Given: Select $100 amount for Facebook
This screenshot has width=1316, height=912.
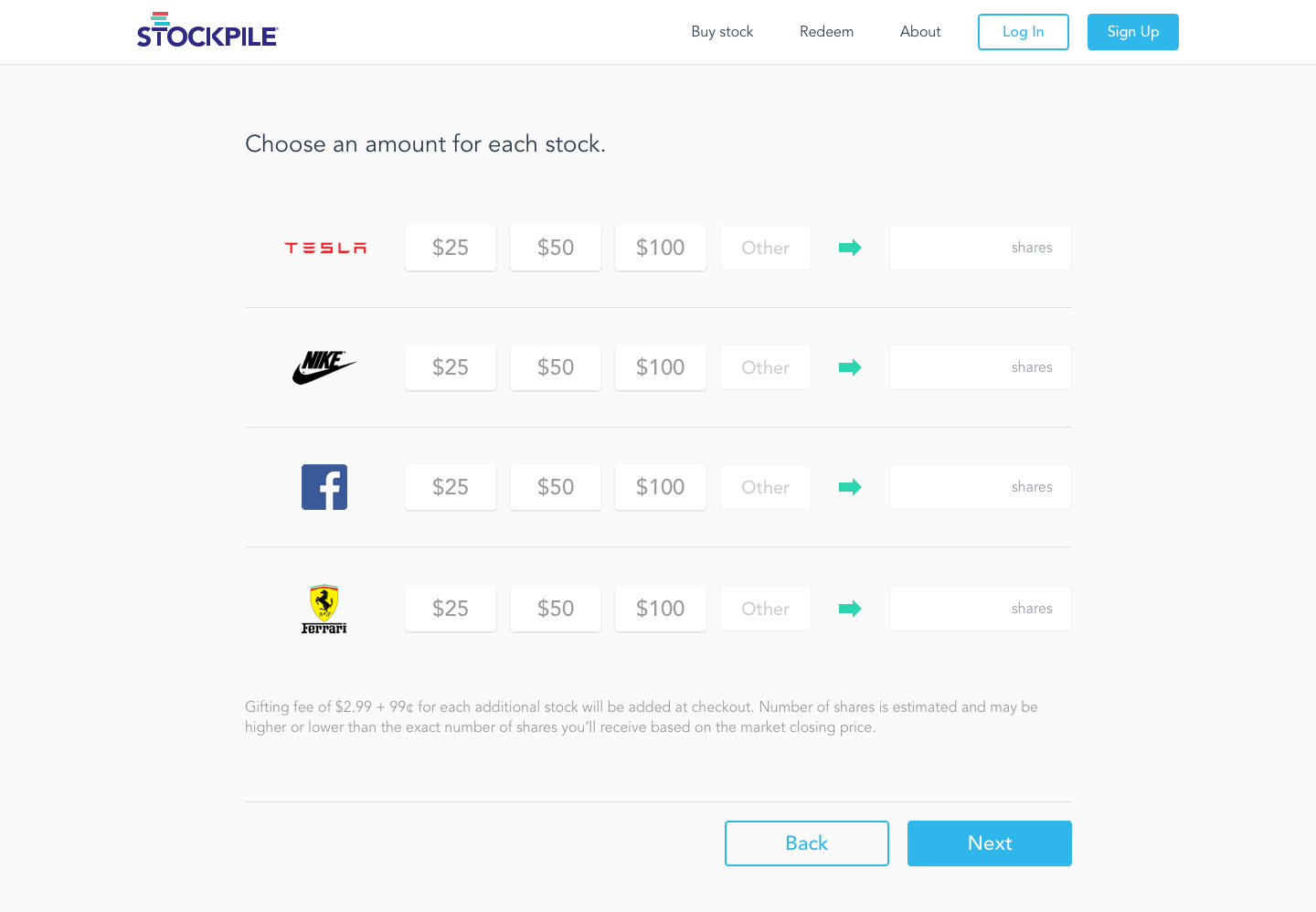Looking at the screenshot, I should 661,487.
